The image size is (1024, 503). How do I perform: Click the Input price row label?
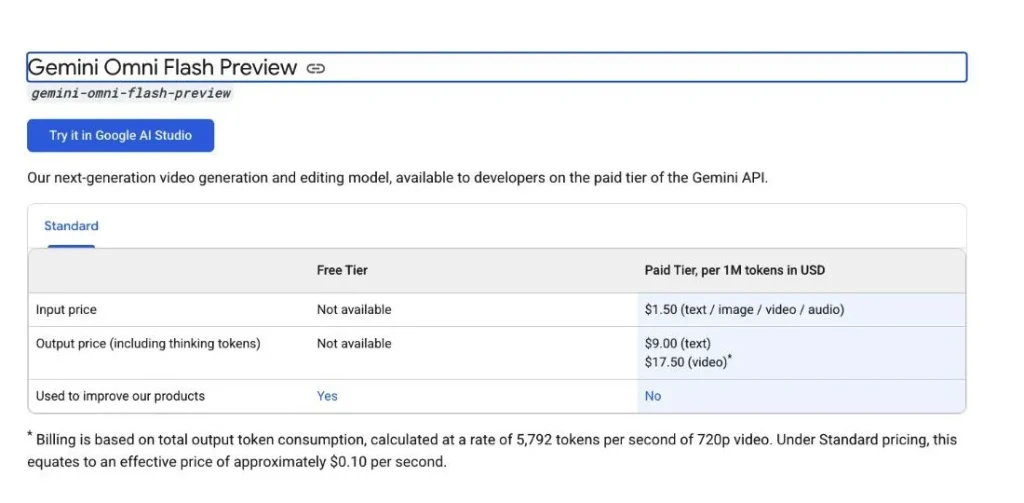[x=66, y=310]
